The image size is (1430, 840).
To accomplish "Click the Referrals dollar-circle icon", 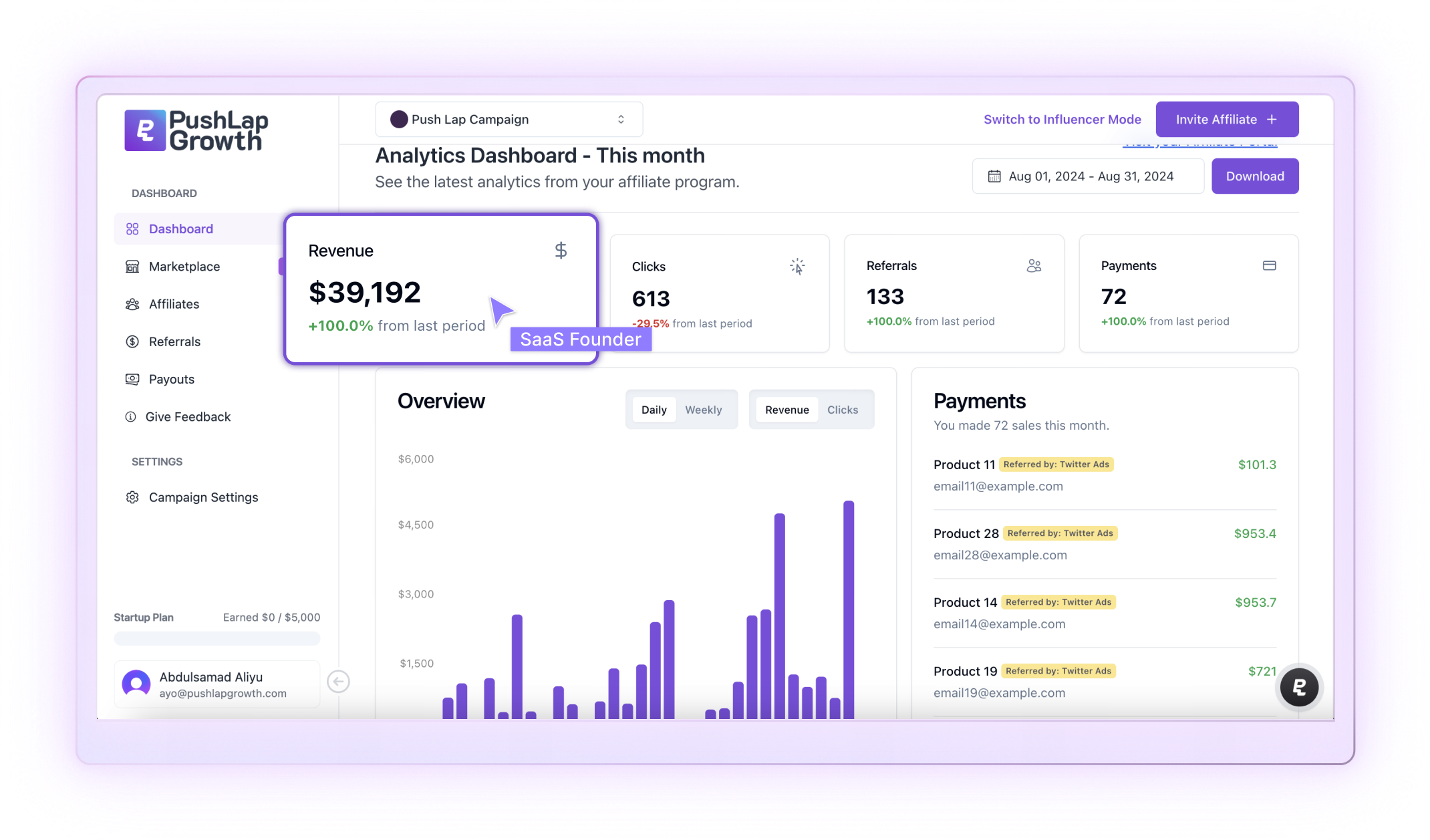I will [132, 341].
